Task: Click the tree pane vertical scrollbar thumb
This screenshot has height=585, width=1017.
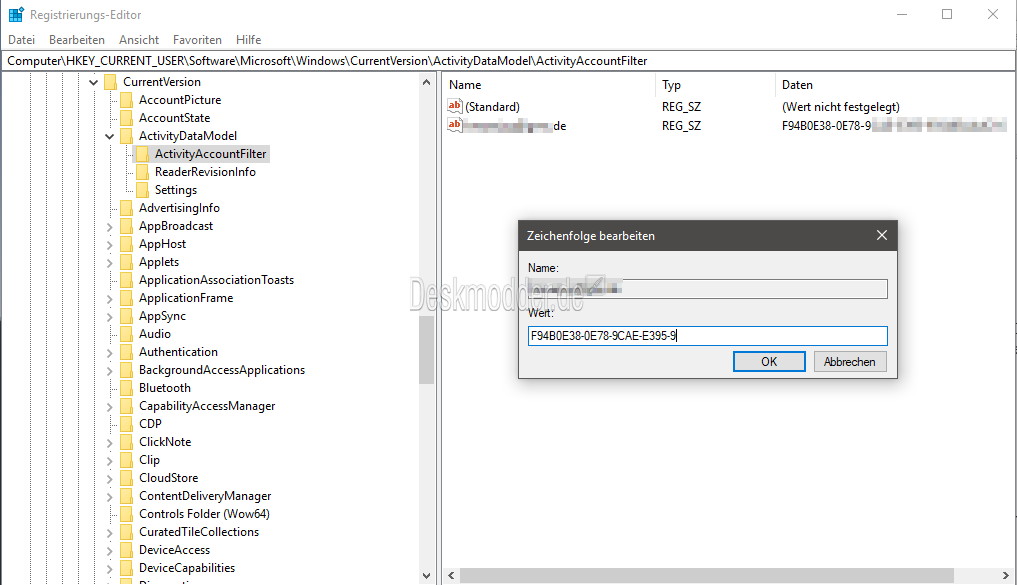Action: click(426, 350)
